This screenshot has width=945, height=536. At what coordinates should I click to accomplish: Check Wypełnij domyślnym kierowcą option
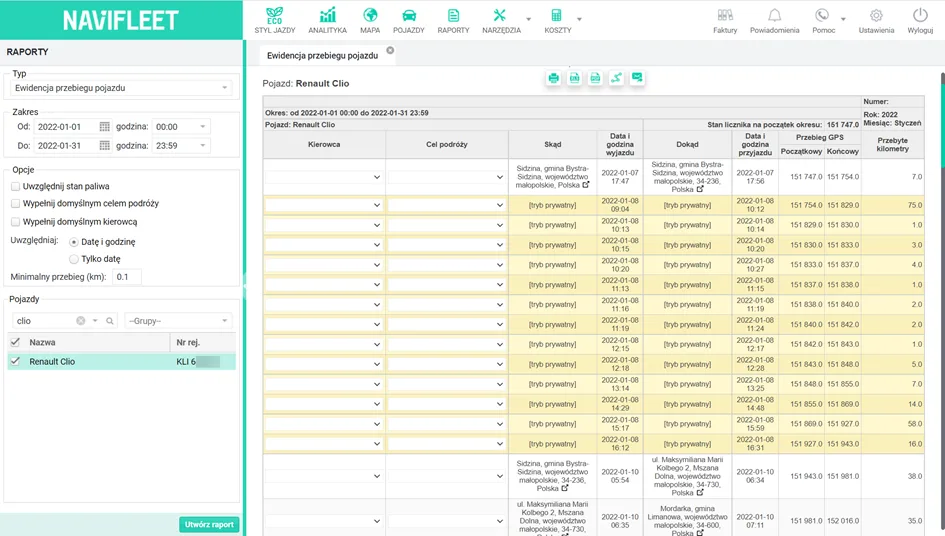[16, 222]
